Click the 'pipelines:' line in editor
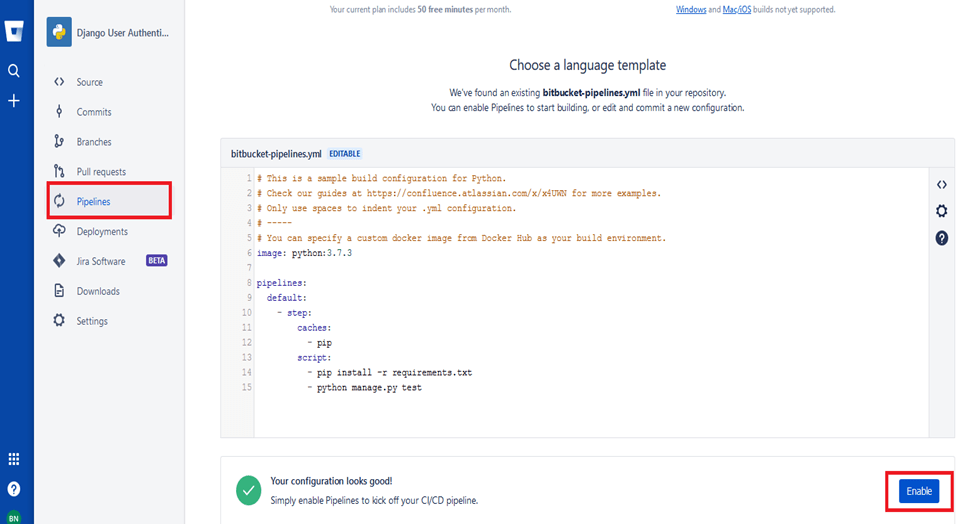The image size is (972, 524). coord(281,283)
